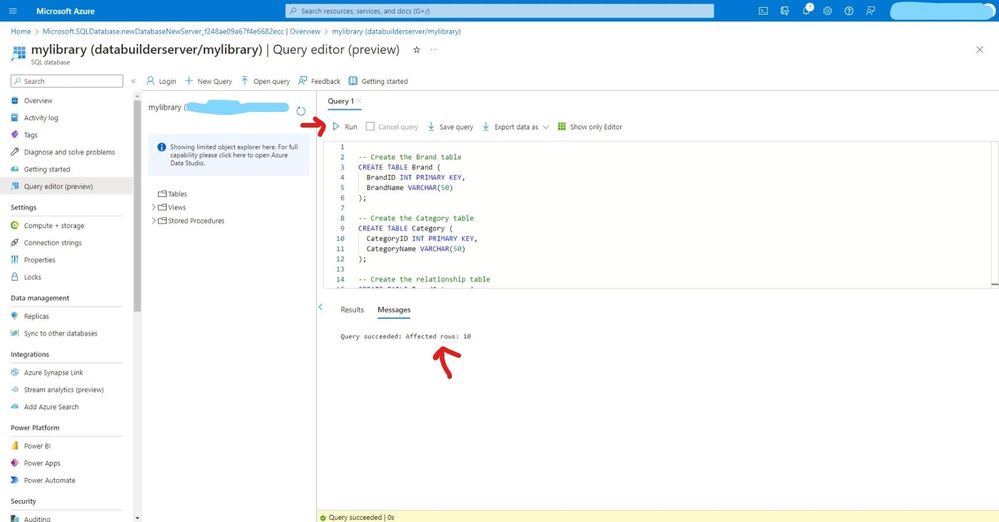999x522 pixels.
Task: Open the Azure portal hamburger menu
Action: click(x=13, y=11)
